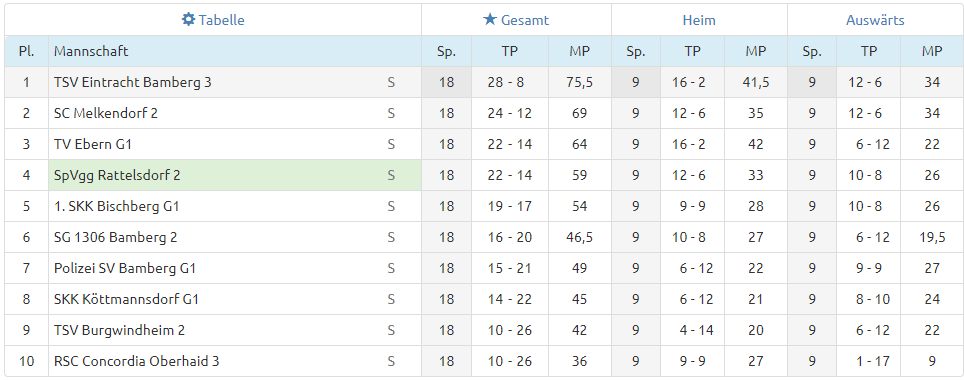Switch to the Auswärts tab
964x380 pixels.
pos(875,20)
